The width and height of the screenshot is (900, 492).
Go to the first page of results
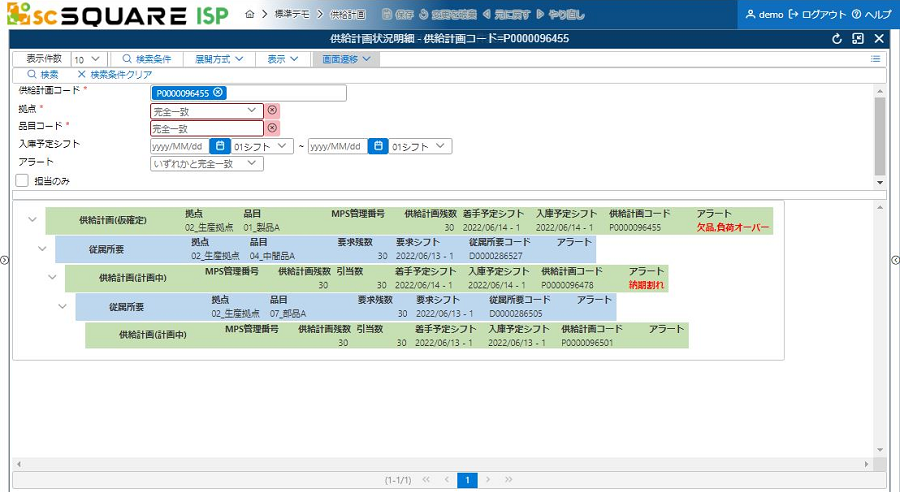pyautogui.click(x=426, y=479)
